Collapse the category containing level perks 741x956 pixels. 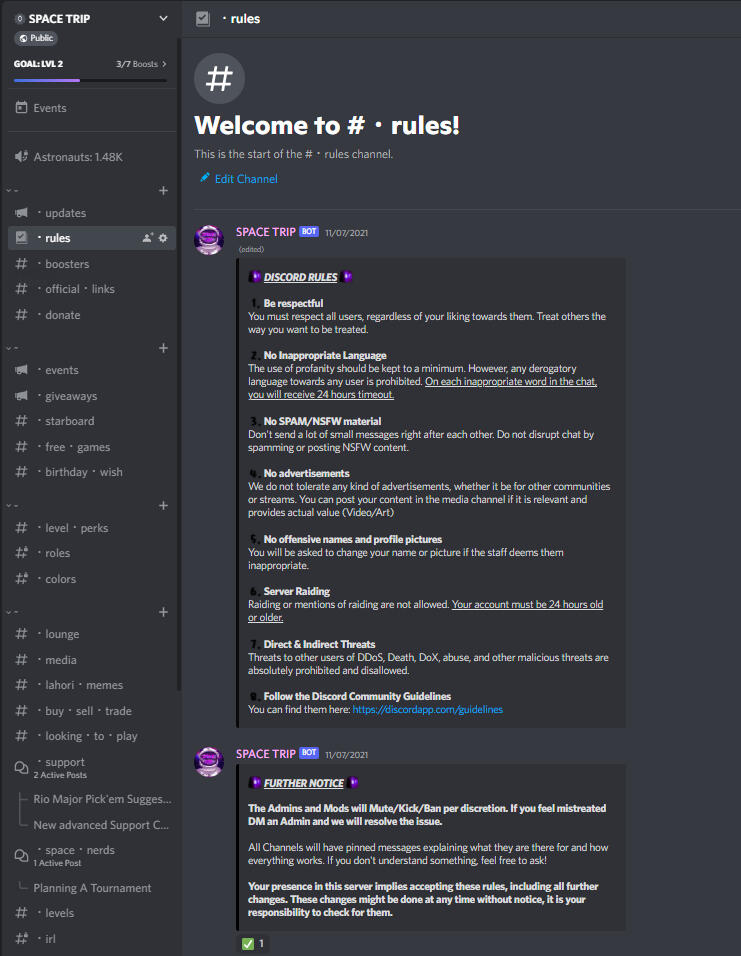tap(12, 505)
